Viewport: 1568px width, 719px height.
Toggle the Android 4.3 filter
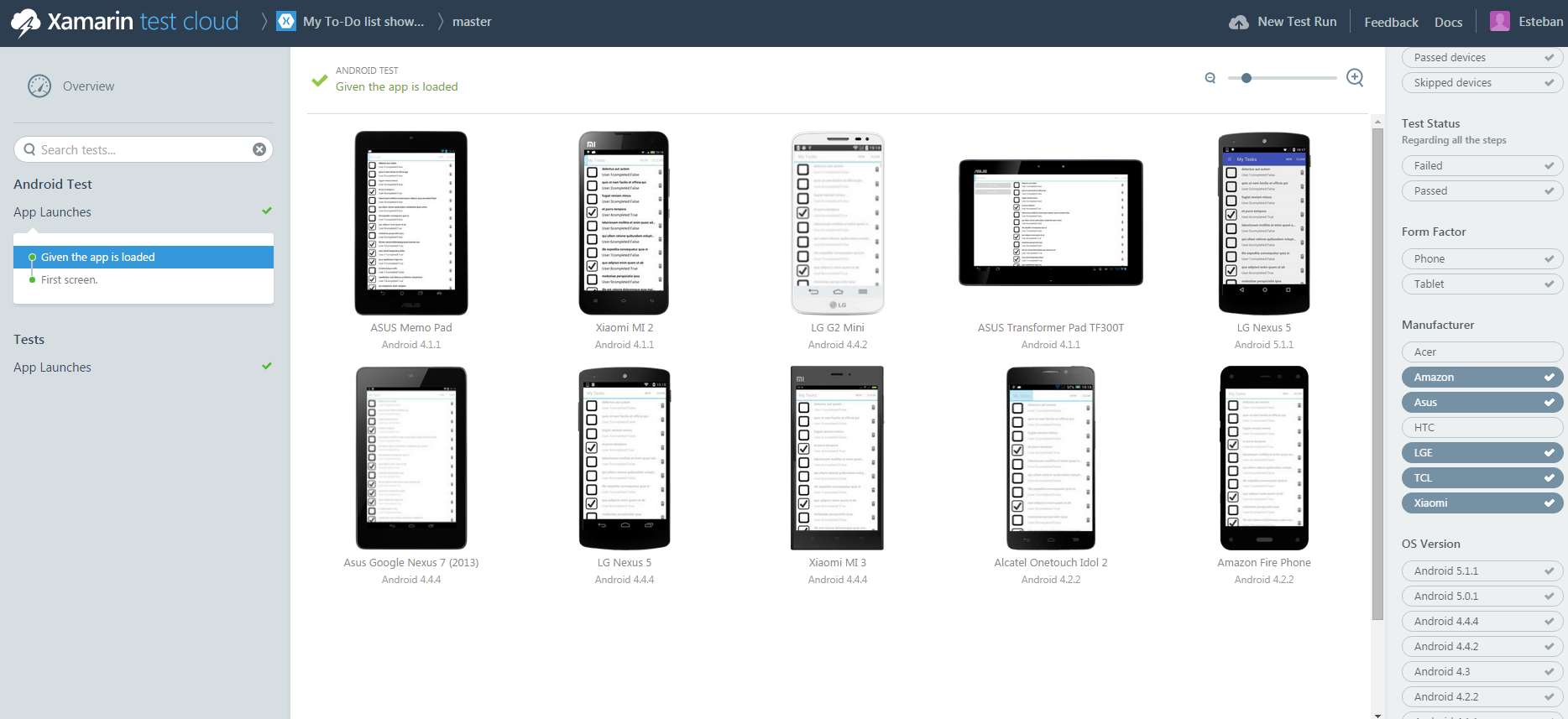(x=1482, y=672)
